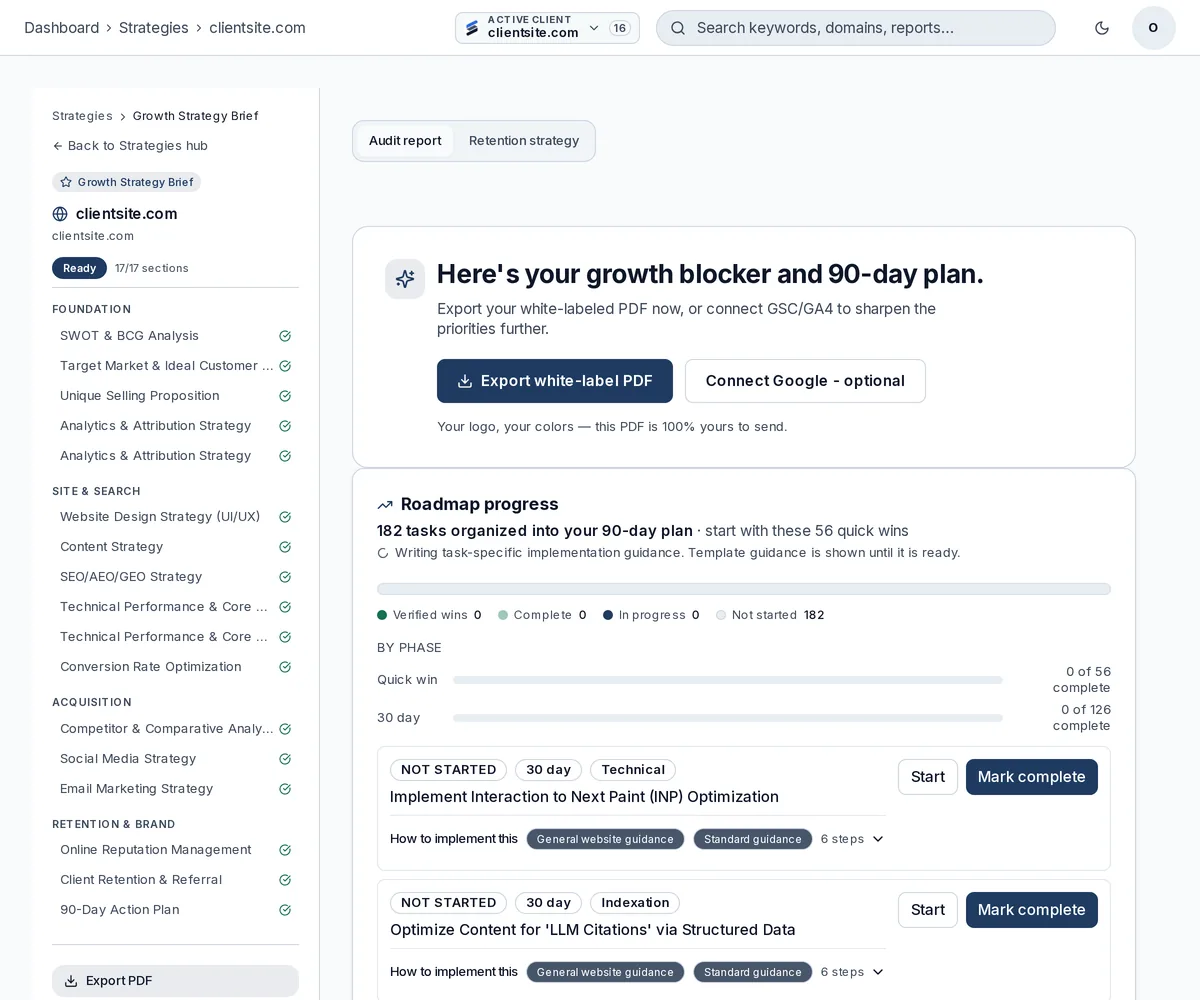Open Strategies breadcrumb in the sidebar
The width and height of the screenshot is (1200, 1000).
pos(82,116)
